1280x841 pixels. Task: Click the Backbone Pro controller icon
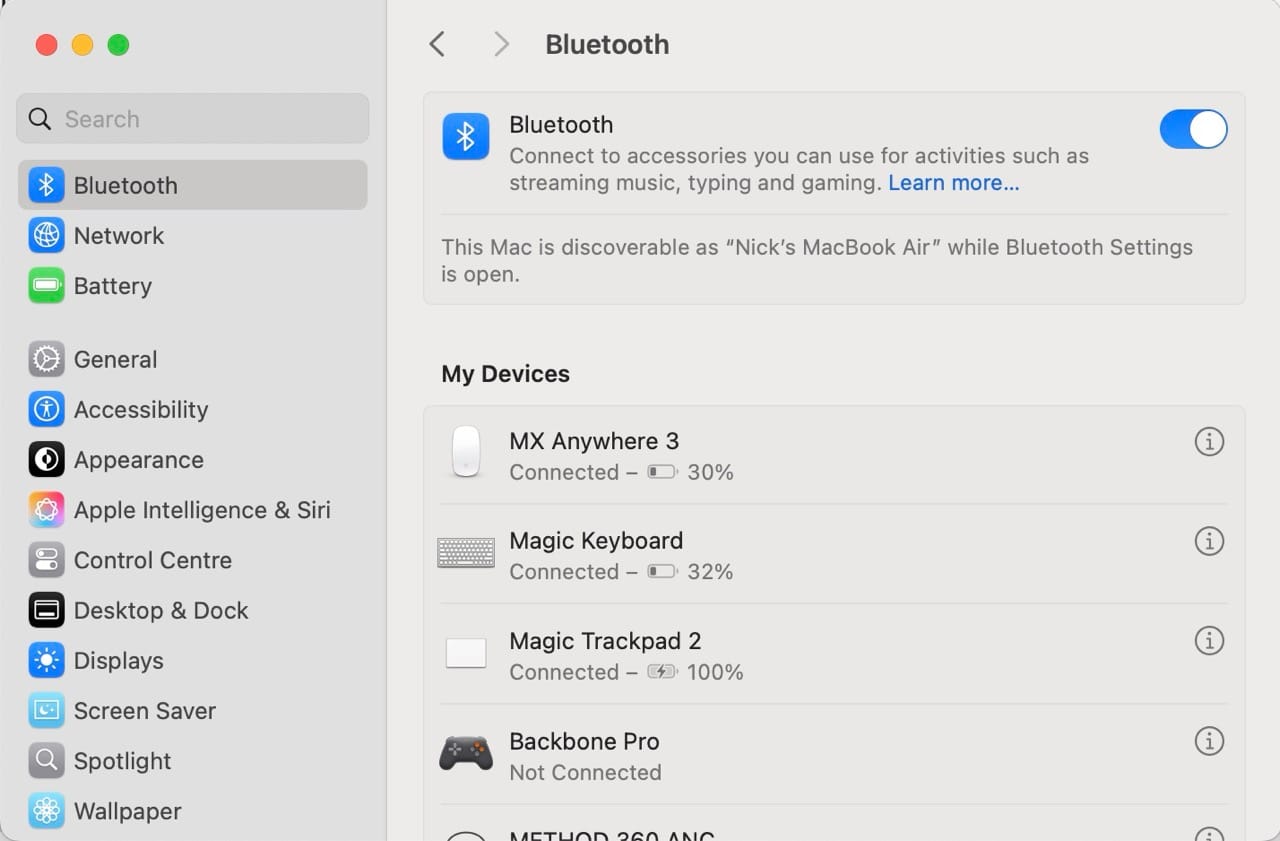tap(465, 752)
